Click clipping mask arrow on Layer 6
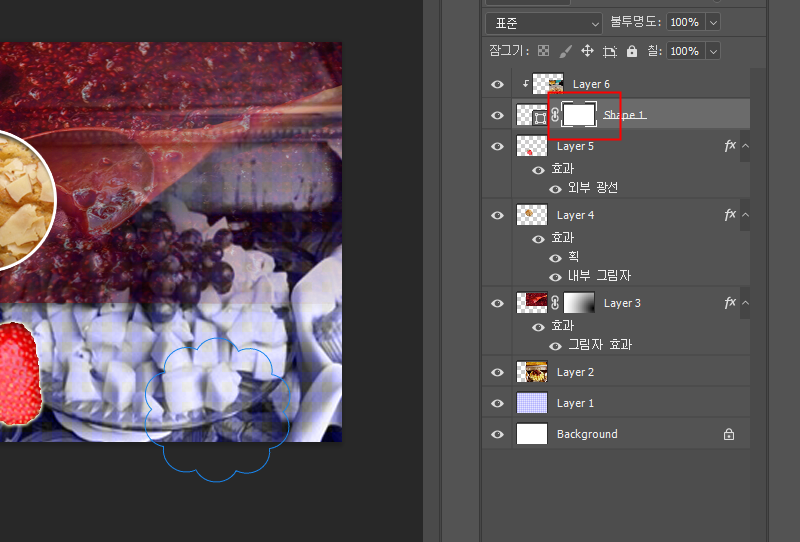The image size is (800, 542). point(526,84)
